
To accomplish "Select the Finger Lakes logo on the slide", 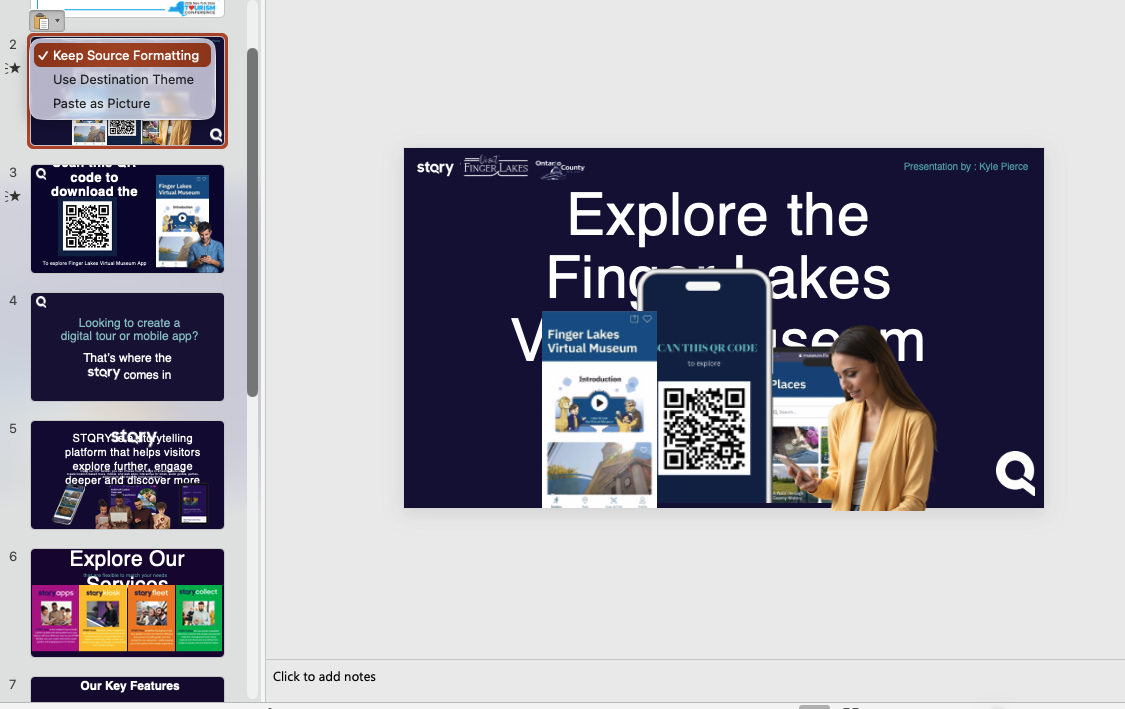I will tap(495, 166).
